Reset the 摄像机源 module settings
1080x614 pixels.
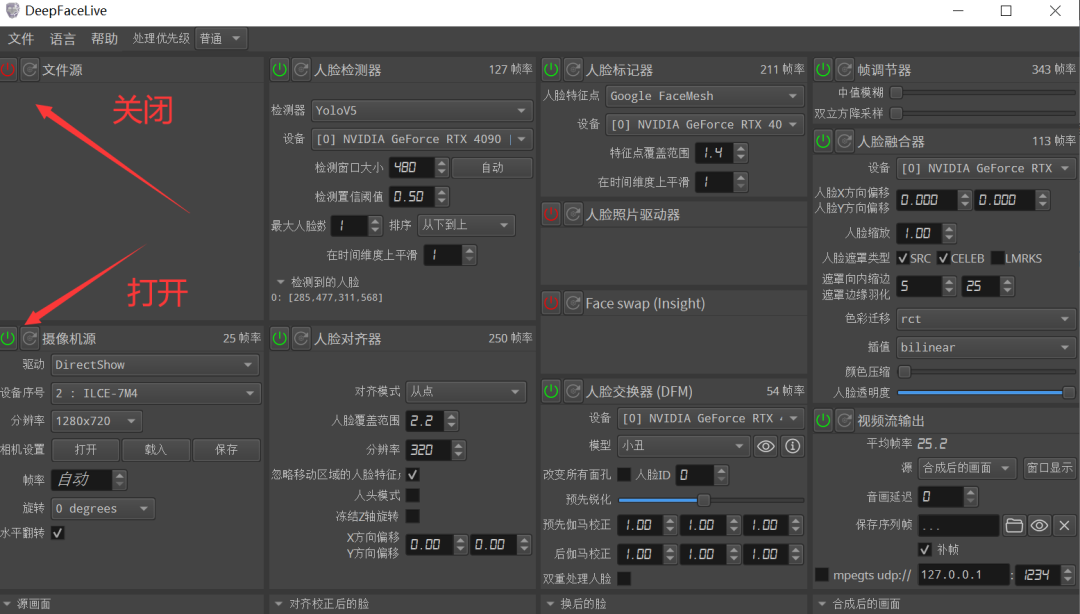pyautogui.click(x=30, y=338)
